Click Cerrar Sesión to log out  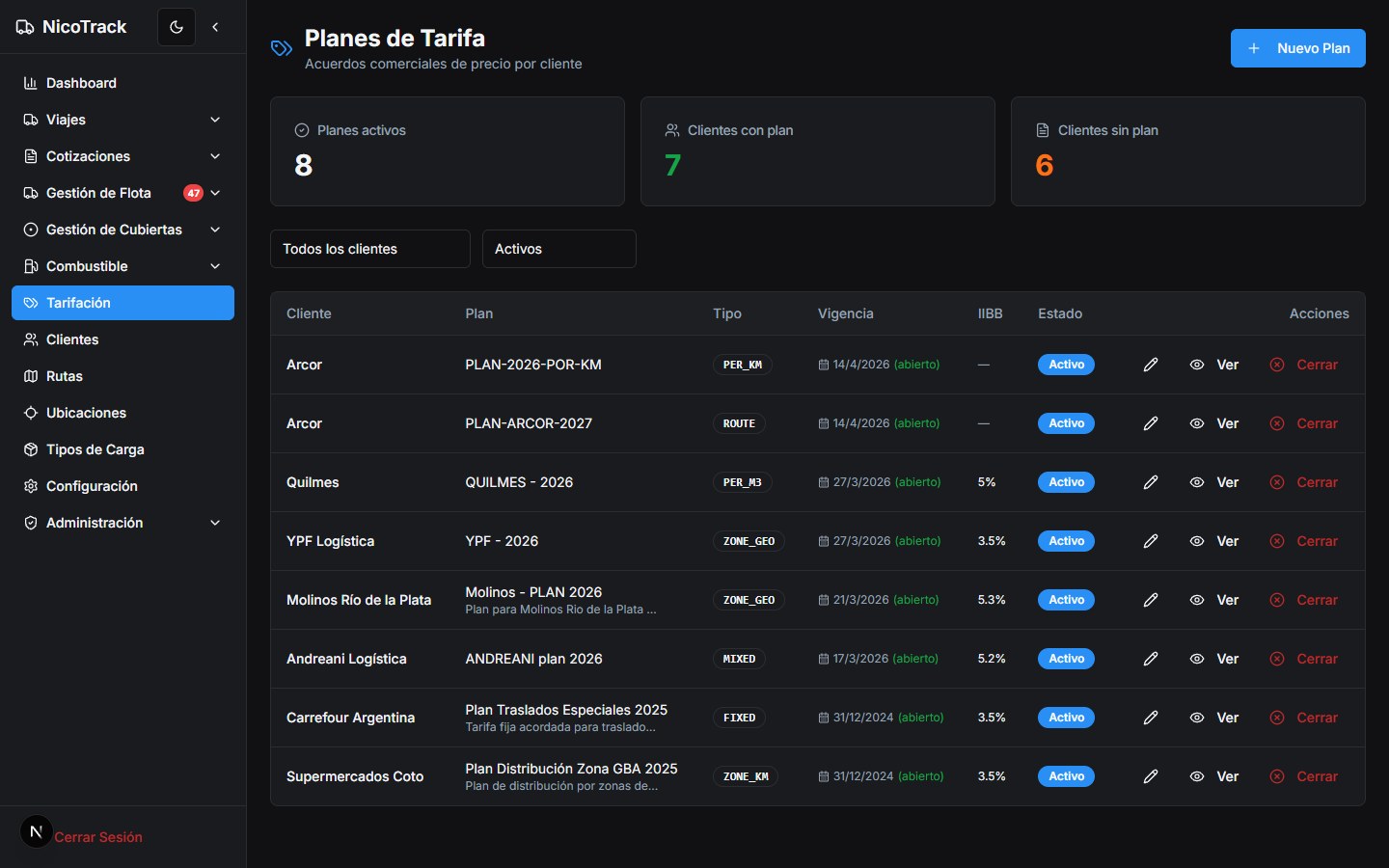(x=98, y=837)
